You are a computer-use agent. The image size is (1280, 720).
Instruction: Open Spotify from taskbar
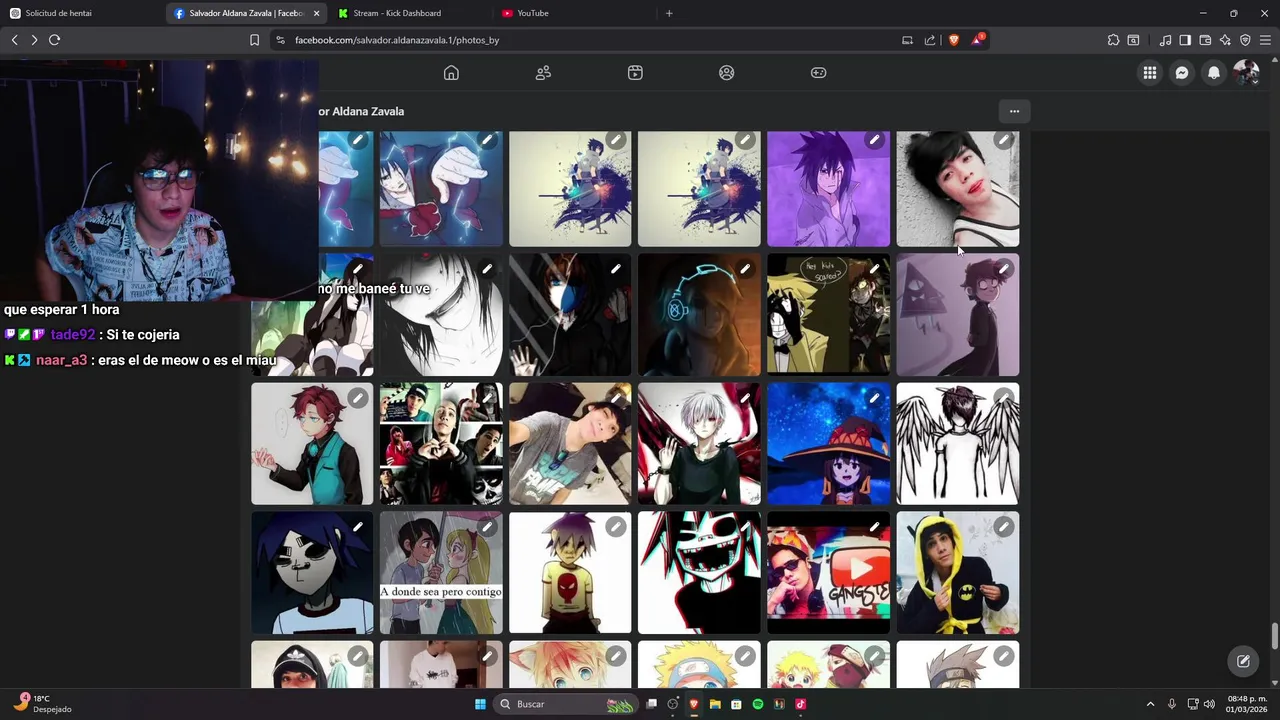[758, 704]
